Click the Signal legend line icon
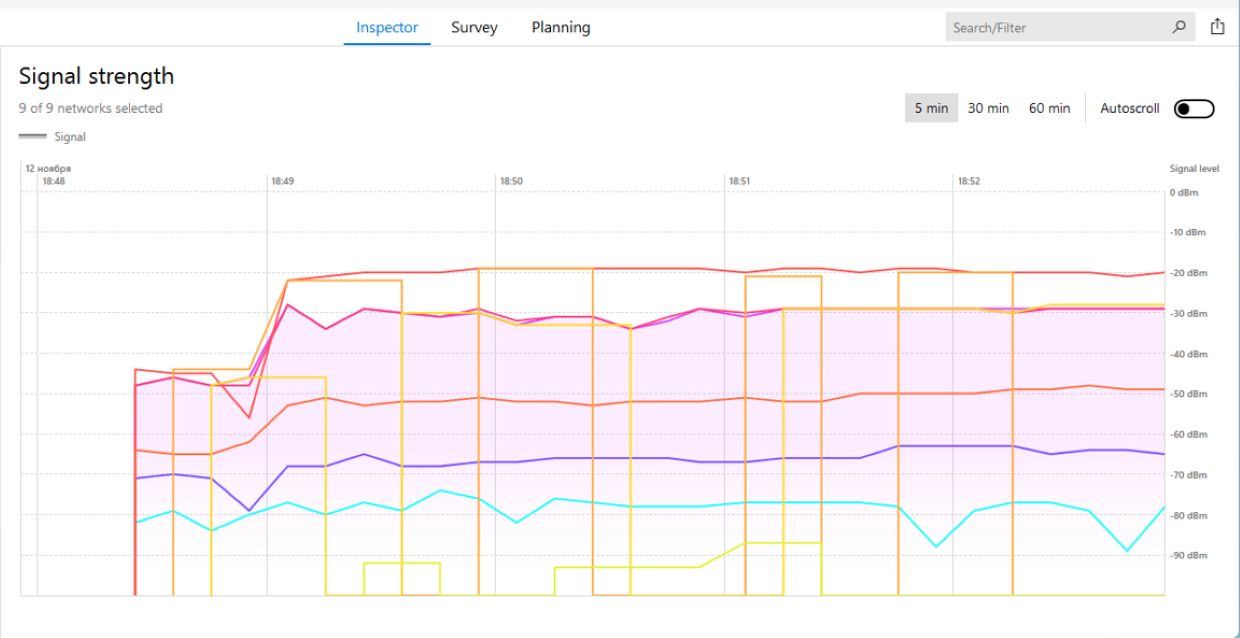Viewport: 1240px width, 638px height. pyautogui.click(x=33, y=137)
